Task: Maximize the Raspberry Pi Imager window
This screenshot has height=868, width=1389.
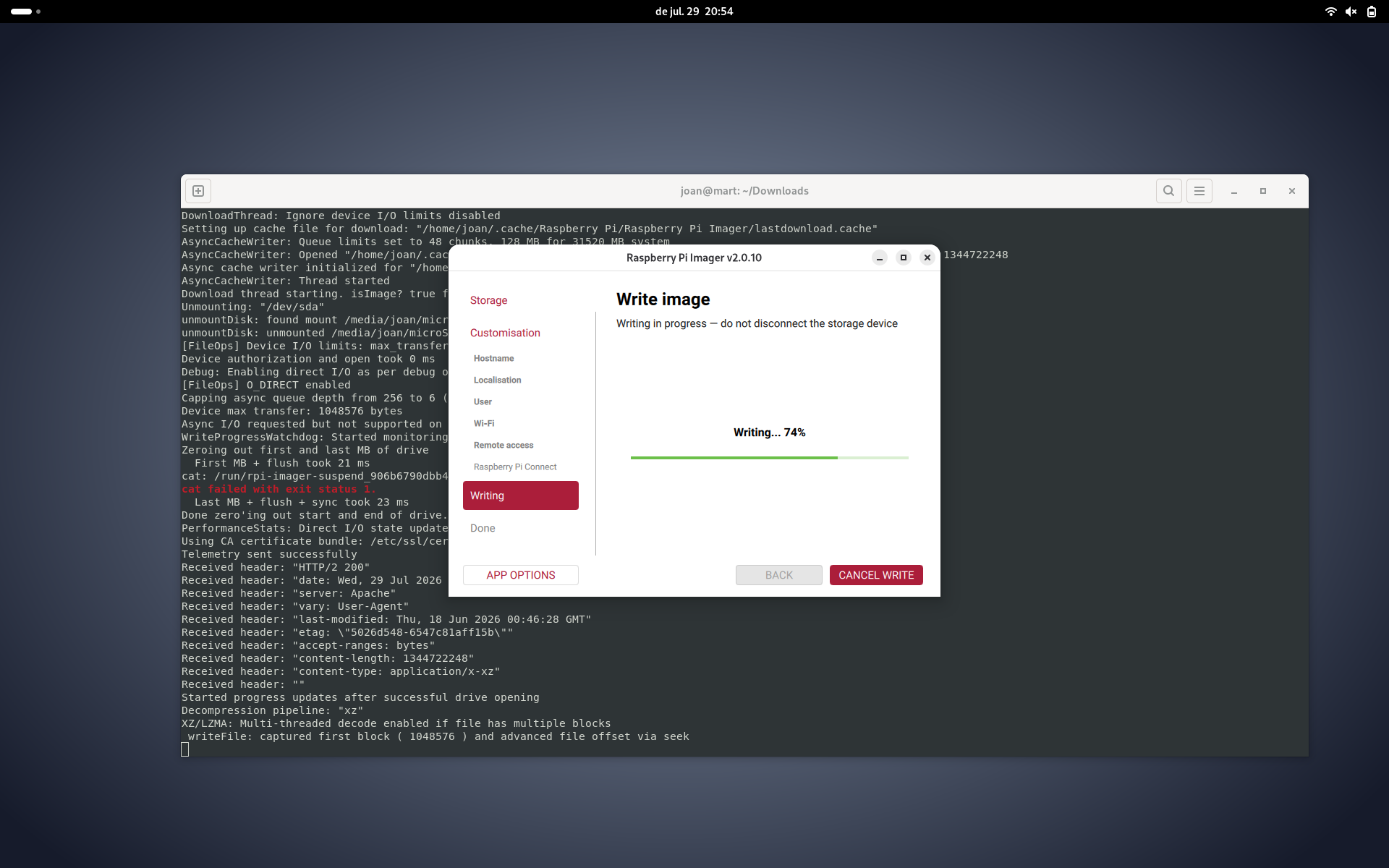Action: pyautogui.click(x=904, y=258)
